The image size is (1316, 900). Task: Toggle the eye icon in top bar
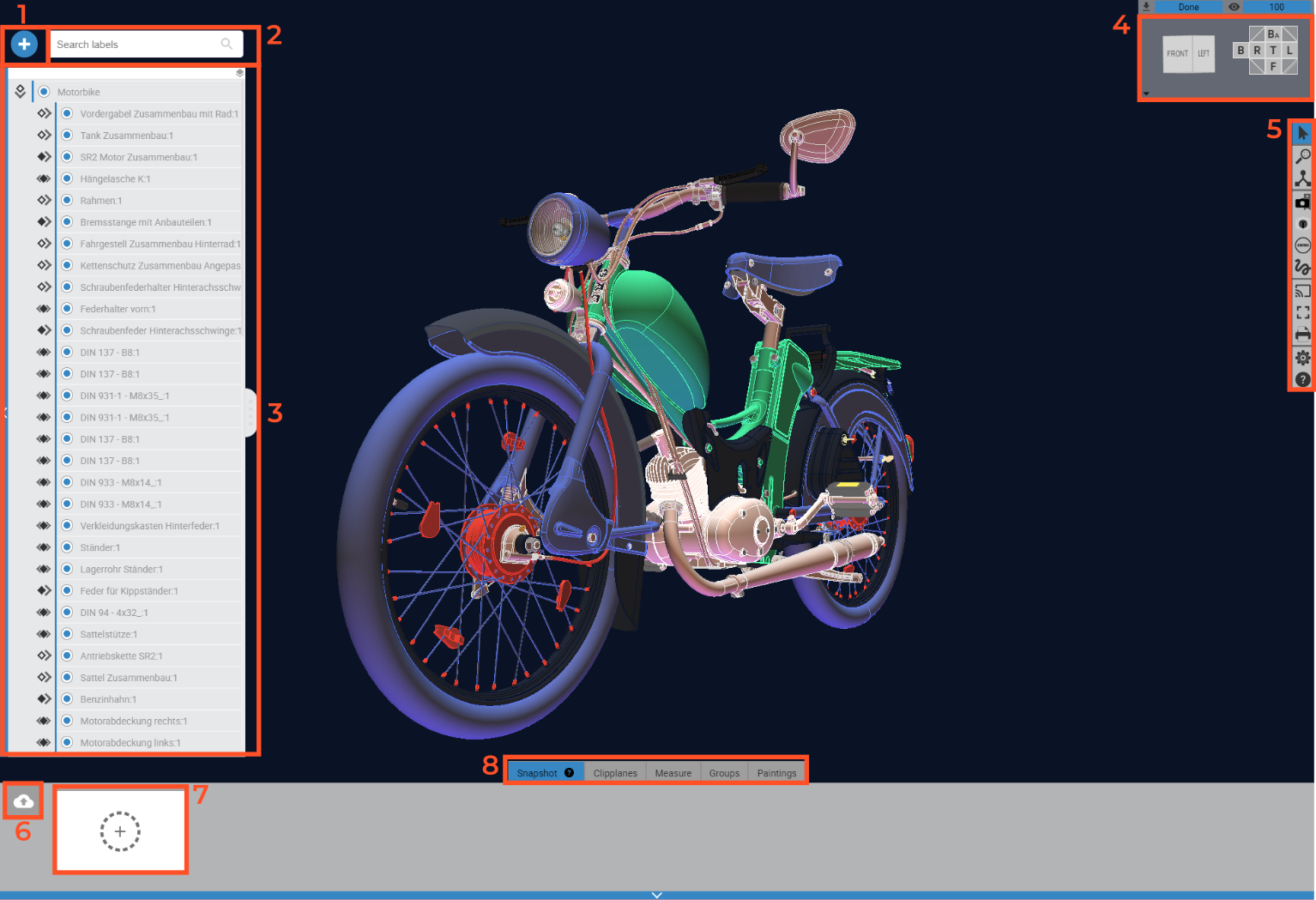[x=1234, y=7]
